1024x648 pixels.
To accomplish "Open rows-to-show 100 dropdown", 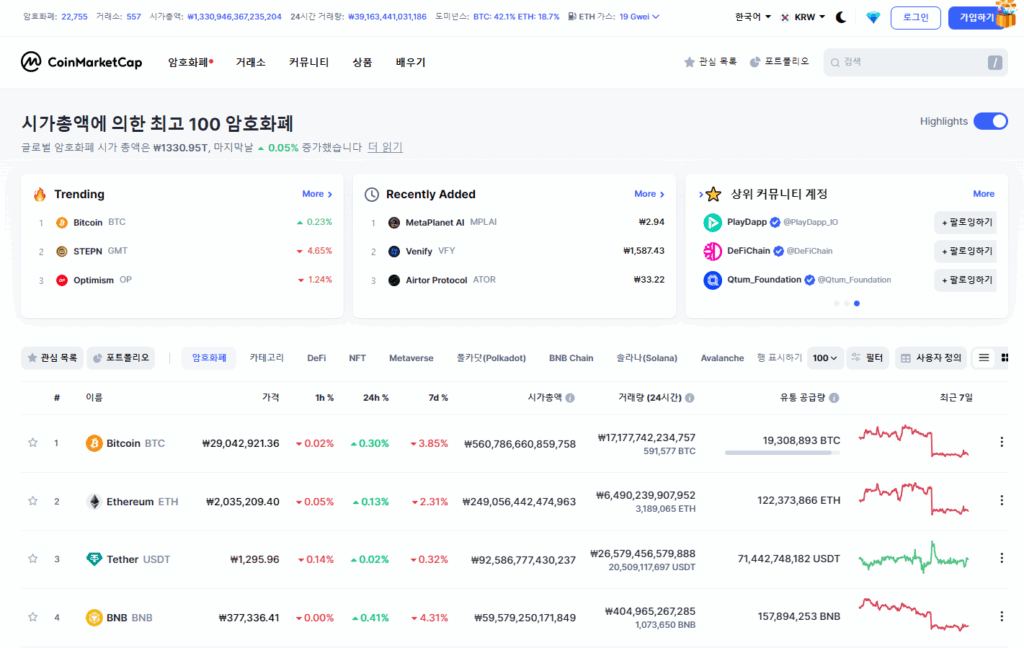I will [825, 357].
